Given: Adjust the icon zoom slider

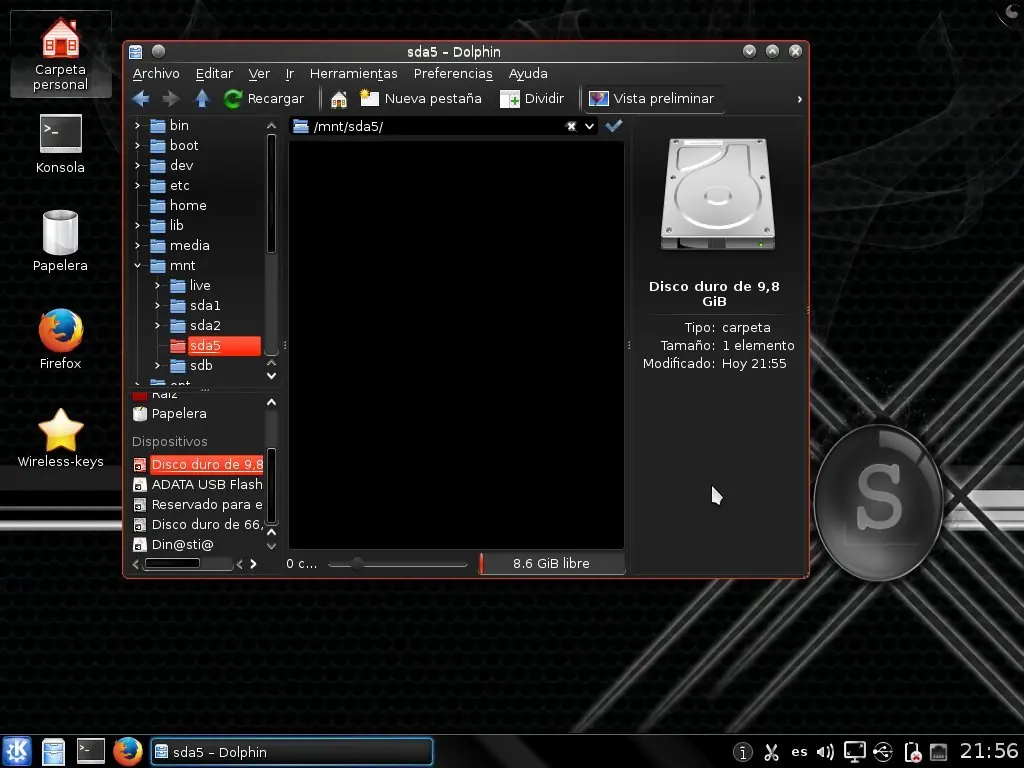Looking at the screenshot, I should click(398, 564).
